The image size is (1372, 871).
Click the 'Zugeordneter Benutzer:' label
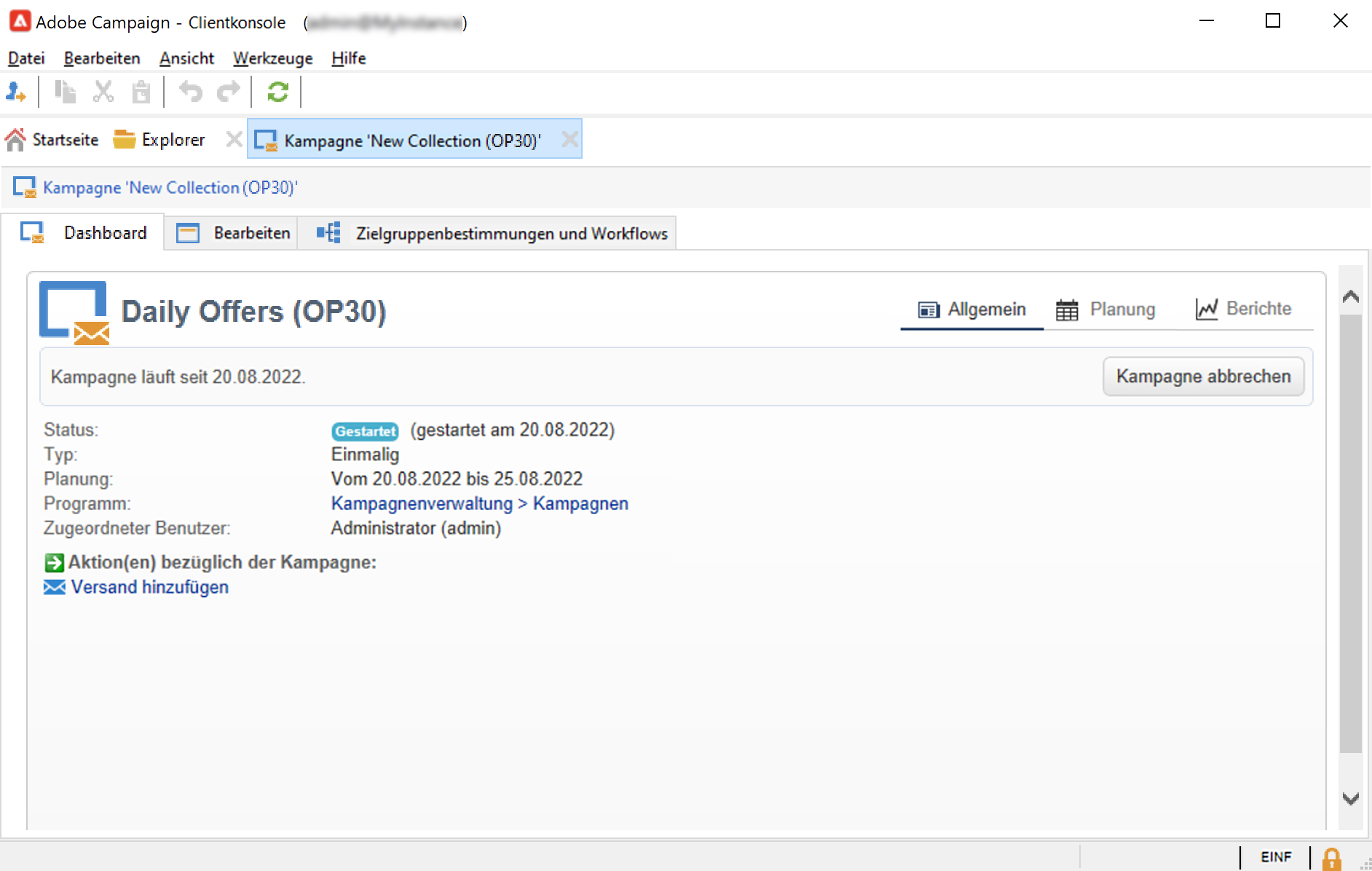[x=137, y=529]
